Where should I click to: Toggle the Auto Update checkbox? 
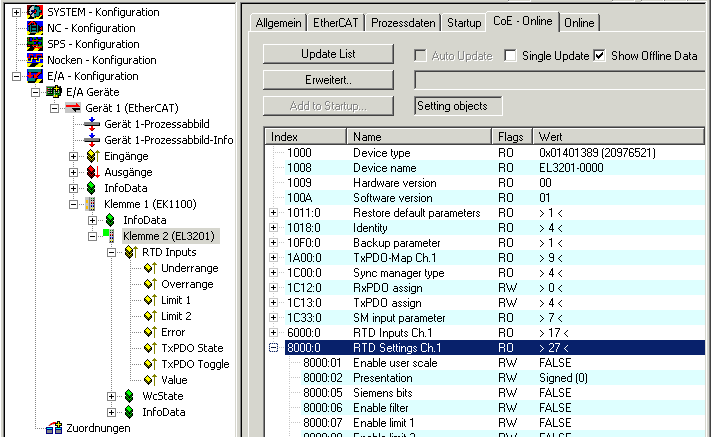coord(420,56)
